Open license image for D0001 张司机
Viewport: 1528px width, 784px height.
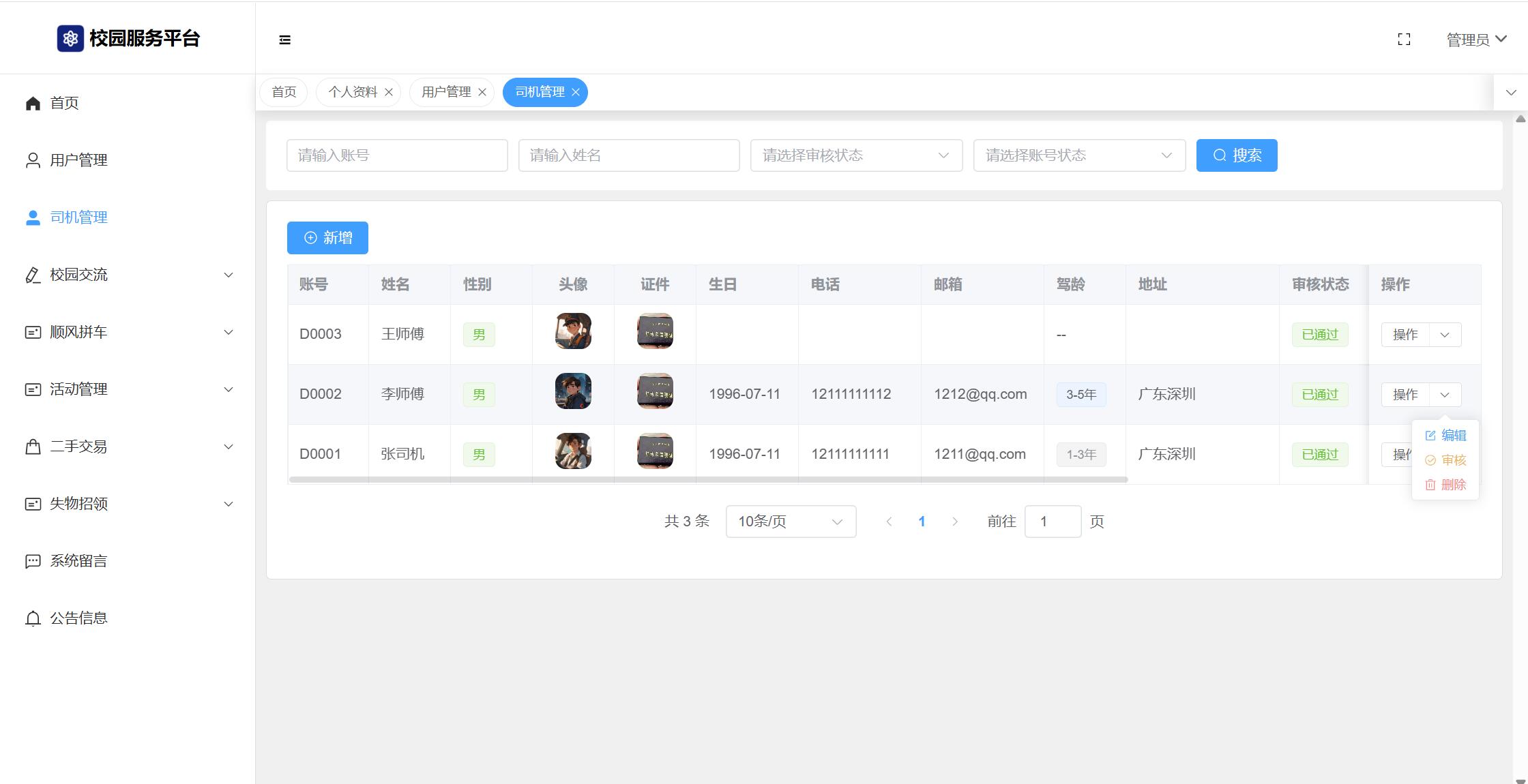(x=655, y=451)
